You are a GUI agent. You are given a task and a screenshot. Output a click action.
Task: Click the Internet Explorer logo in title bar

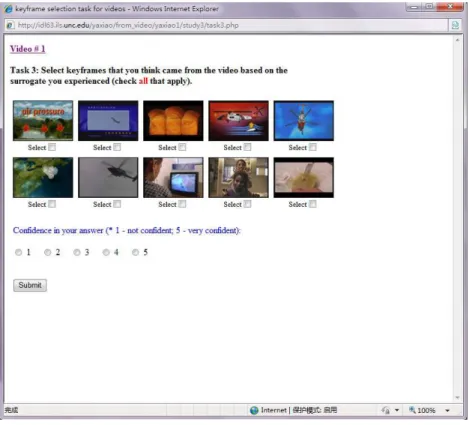pyautogui.click(x=8, y=9)
